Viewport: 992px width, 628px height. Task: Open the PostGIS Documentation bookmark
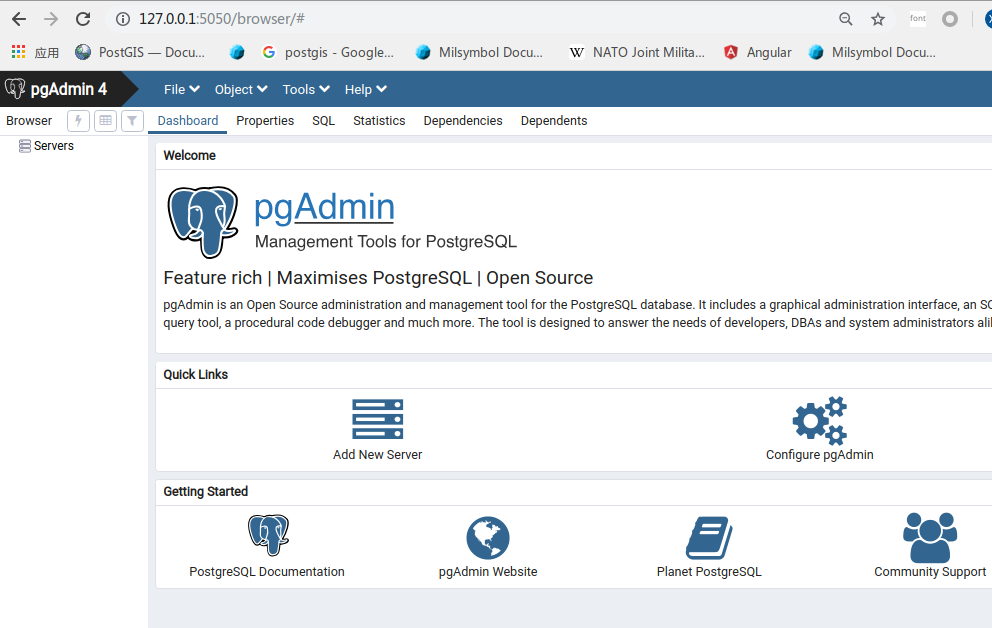coord(140,52)
